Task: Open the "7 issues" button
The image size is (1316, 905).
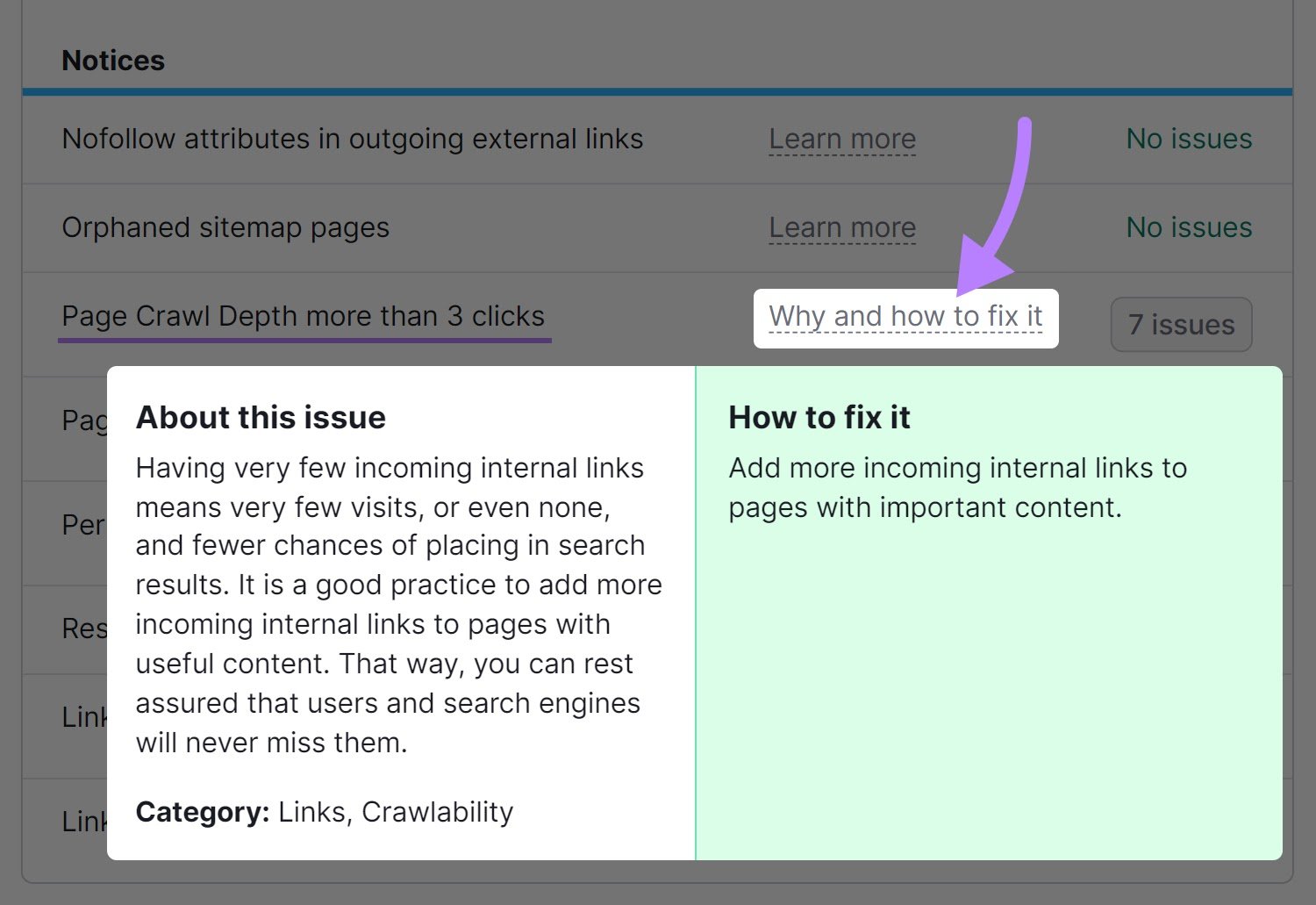Action: [1180, 324]
